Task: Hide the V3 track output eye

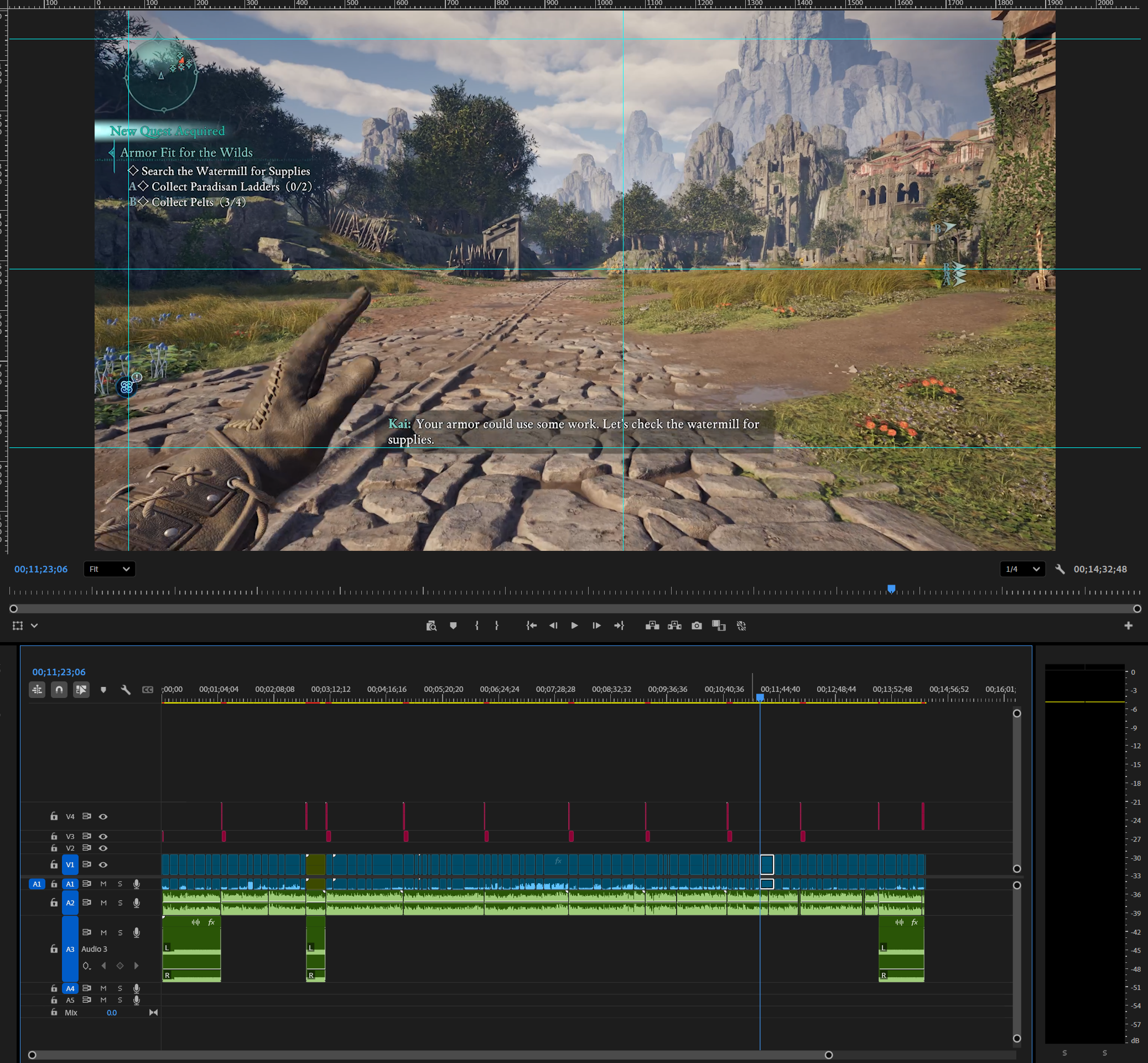Action: (103, 836)
